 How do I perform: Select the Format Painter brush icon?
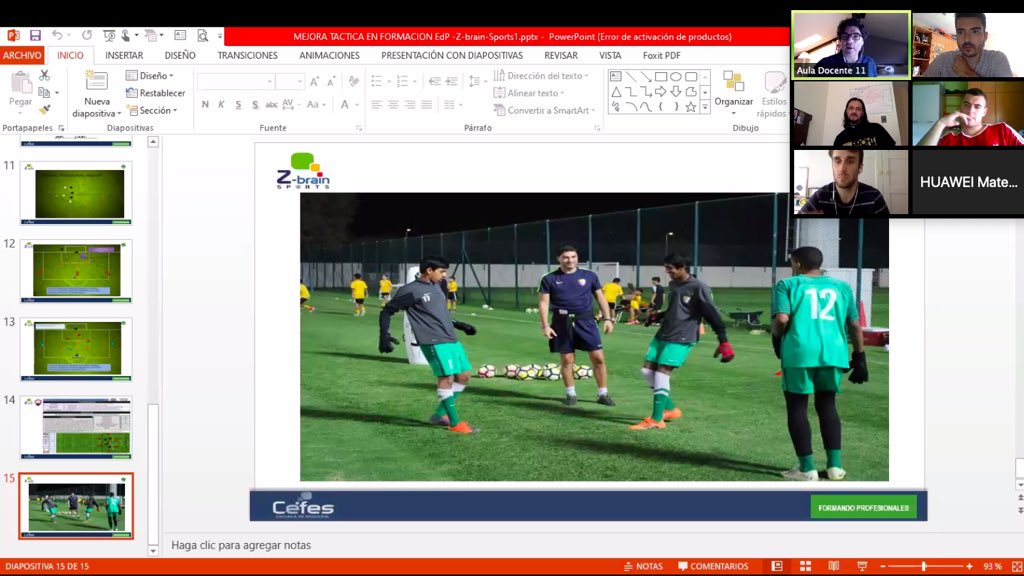[x=44, y=109]
